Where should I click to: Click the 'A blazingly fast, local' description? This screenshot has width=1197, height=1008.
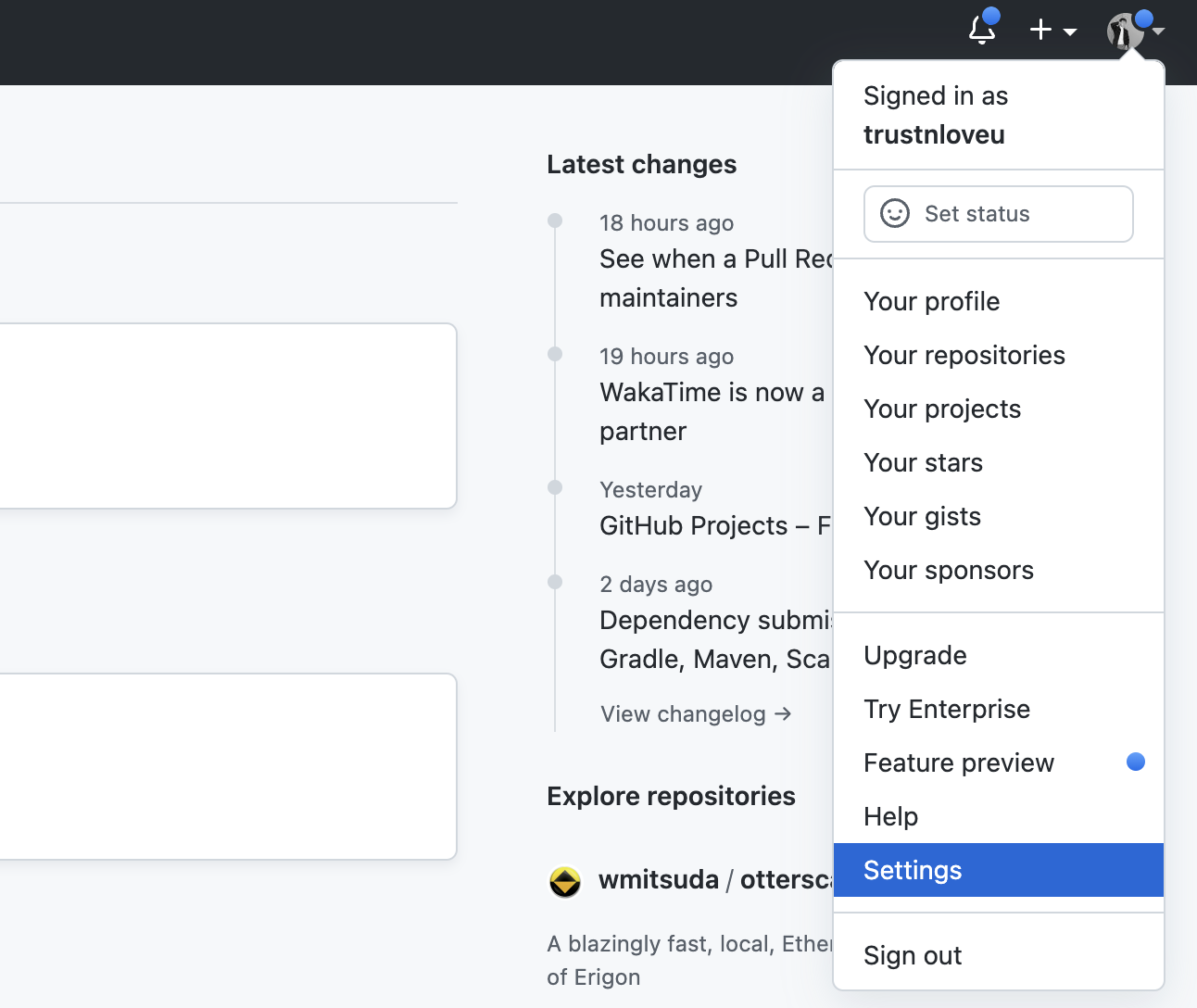(689, 961)
